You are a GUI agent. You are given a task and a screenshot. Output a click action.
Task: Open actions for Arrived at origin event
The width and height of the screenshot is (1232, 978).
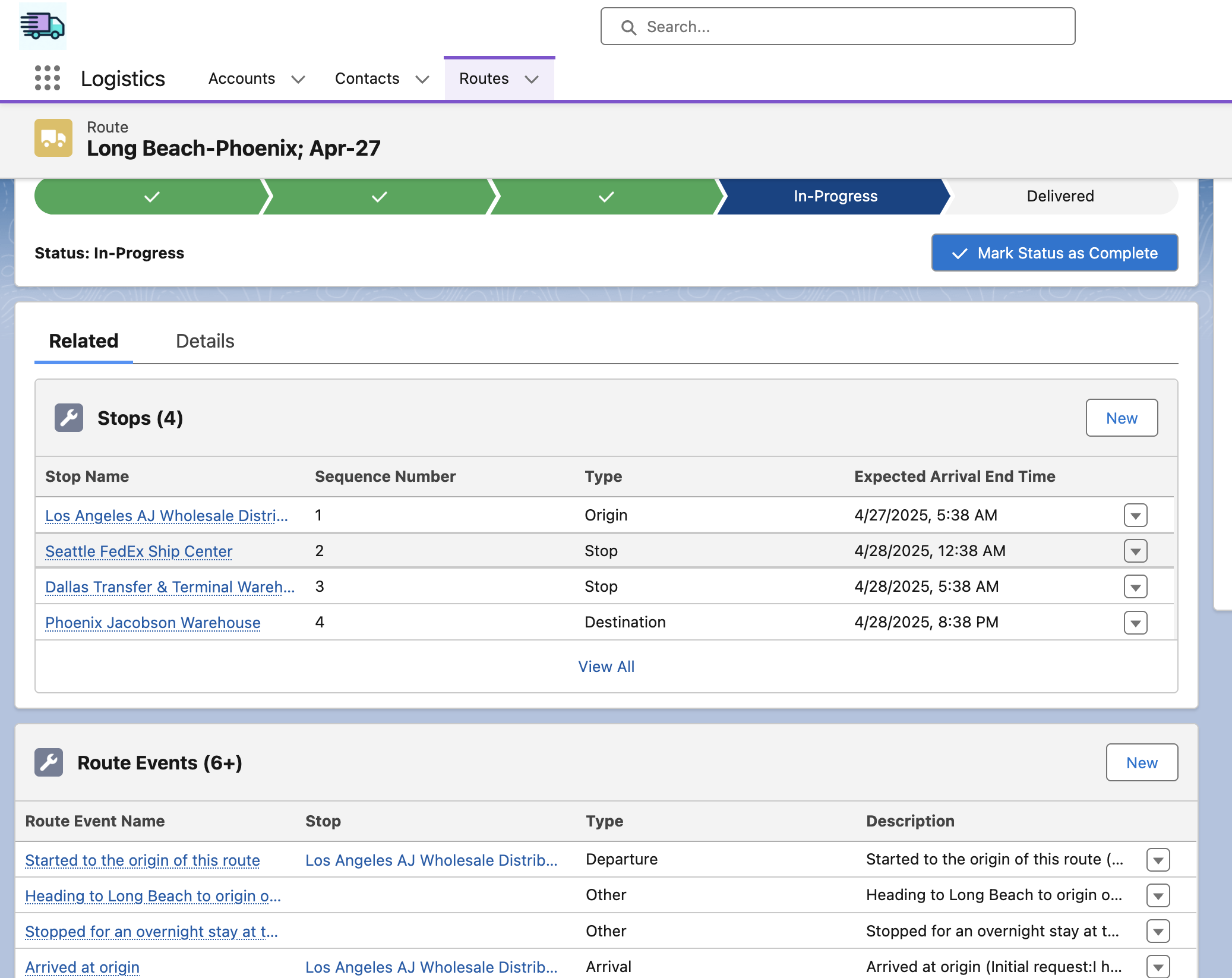click(1158, 967)
